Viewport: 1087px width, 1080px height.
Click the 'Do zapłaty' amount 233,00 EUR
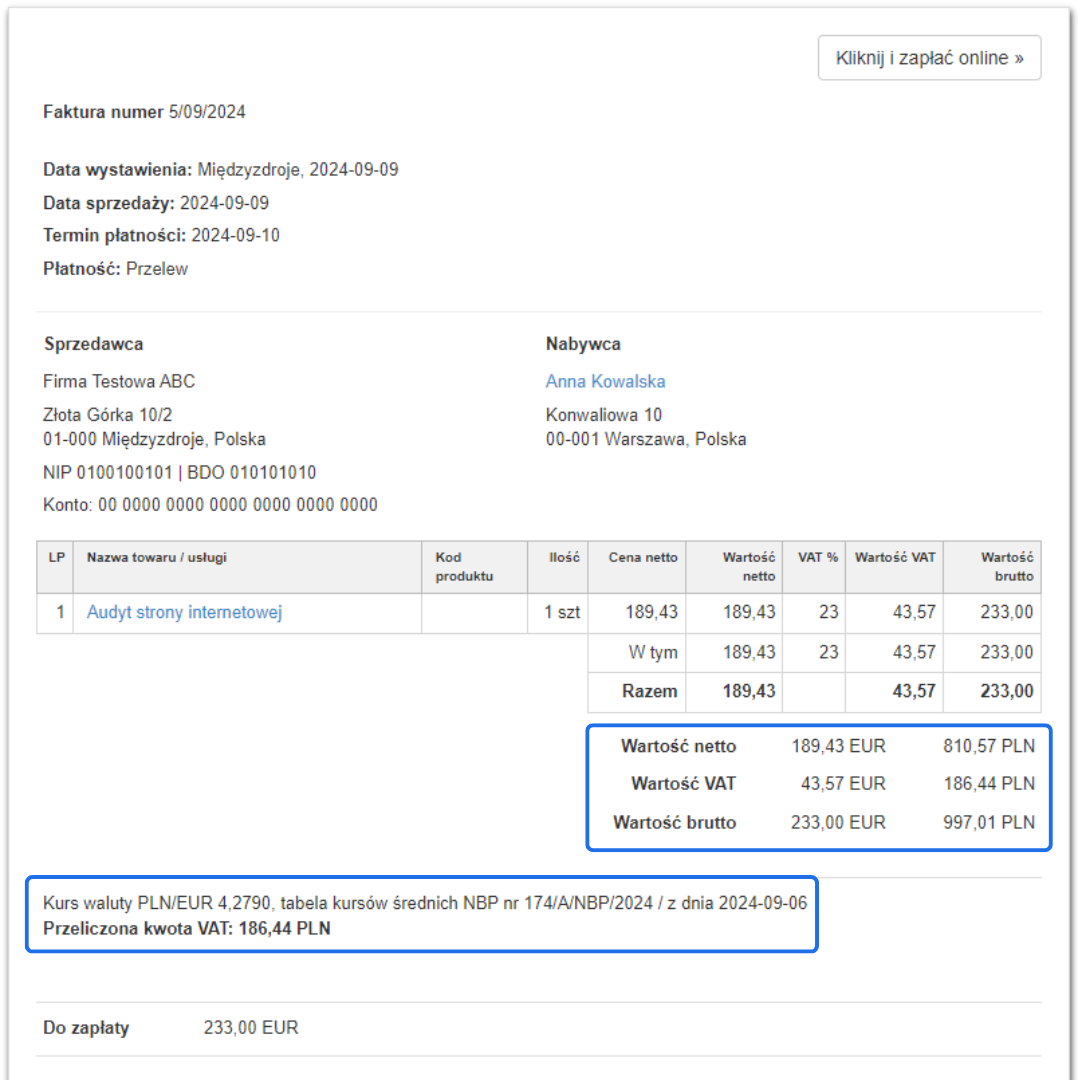[251, 1028]
